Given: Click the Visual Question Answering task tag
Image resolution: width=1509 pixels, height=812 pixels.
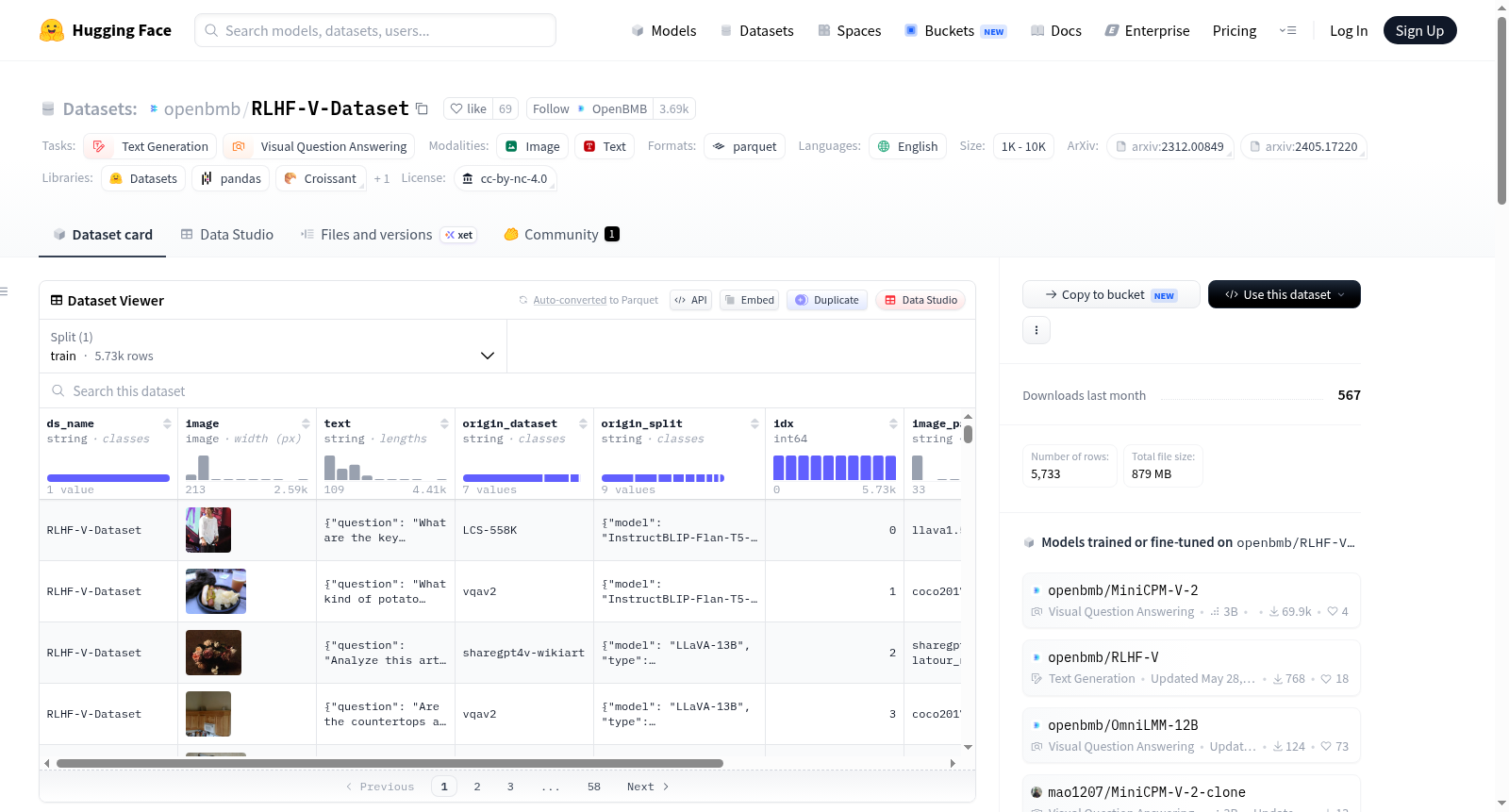Looking at the screenshot, I should (319, 146).
